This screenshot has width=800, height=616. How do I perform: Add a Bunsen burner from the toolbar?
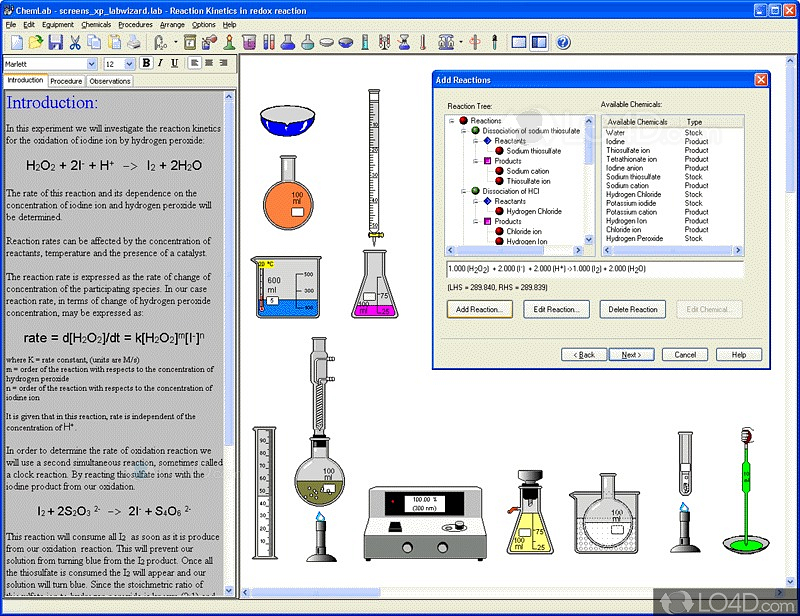tap(227, 42)
